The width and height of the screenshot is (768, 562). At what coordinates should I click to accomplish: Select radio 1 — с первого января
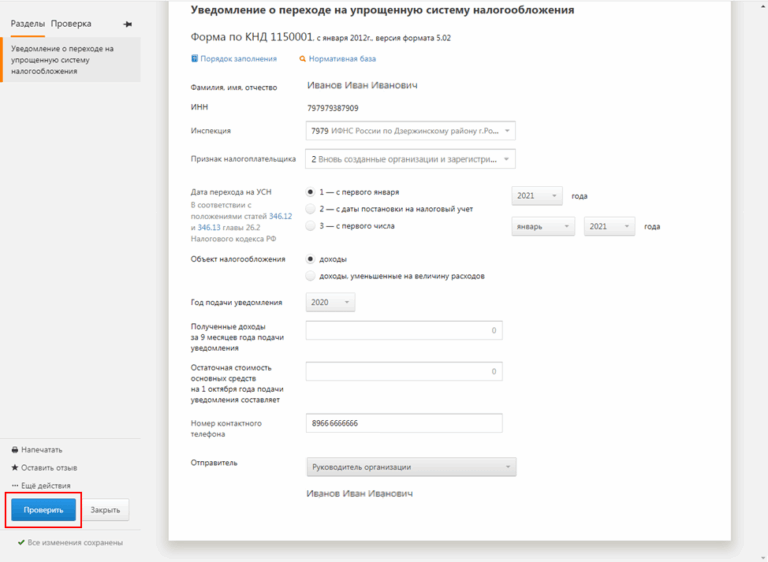tap(310, 192)
